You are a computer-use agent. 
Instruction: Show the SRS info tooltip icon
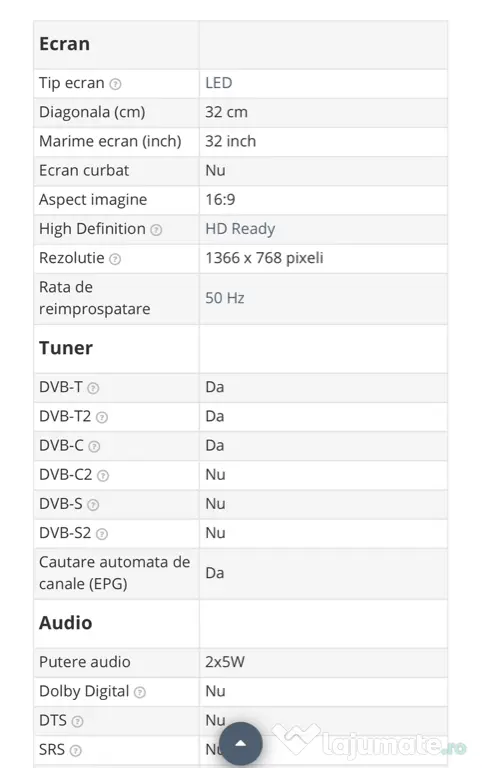click(75, 750)
